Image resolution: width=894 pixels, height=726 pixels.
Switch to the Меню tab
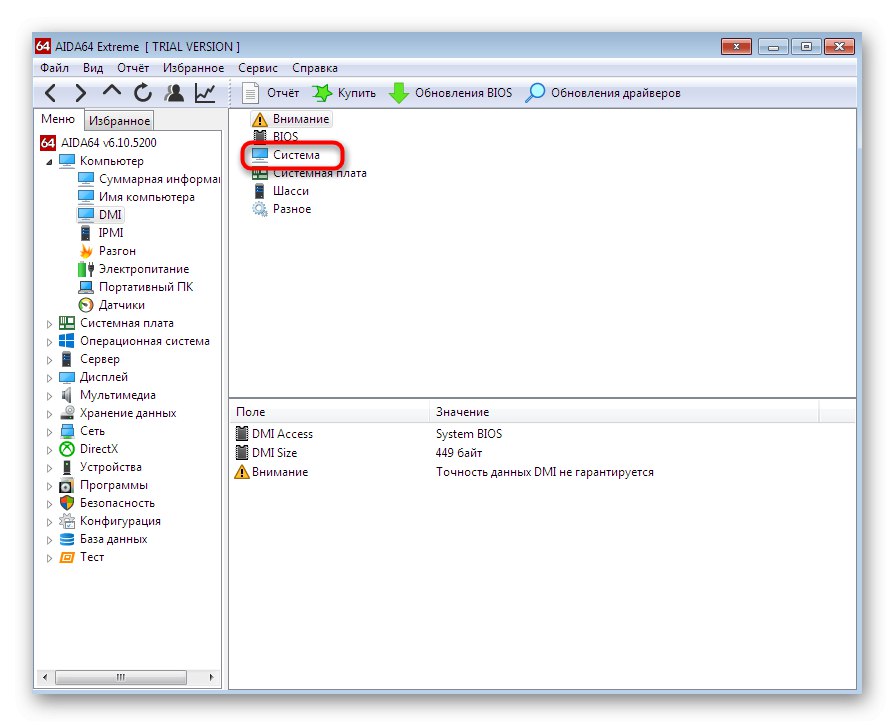(58, 119)
